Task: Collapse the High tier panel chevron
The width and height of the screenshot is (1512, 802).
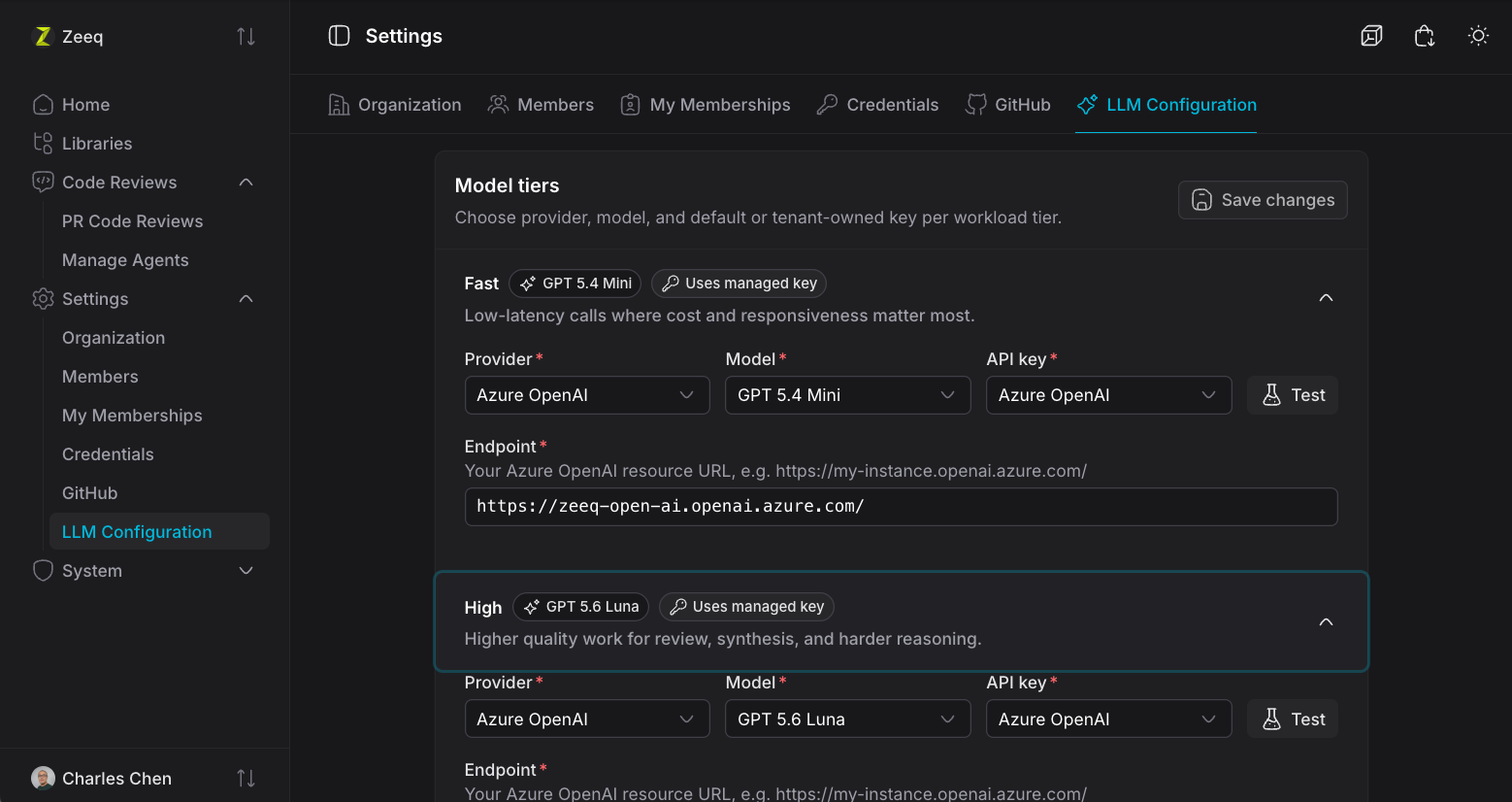Action: pyautogui.click(x=1326, y=621)
